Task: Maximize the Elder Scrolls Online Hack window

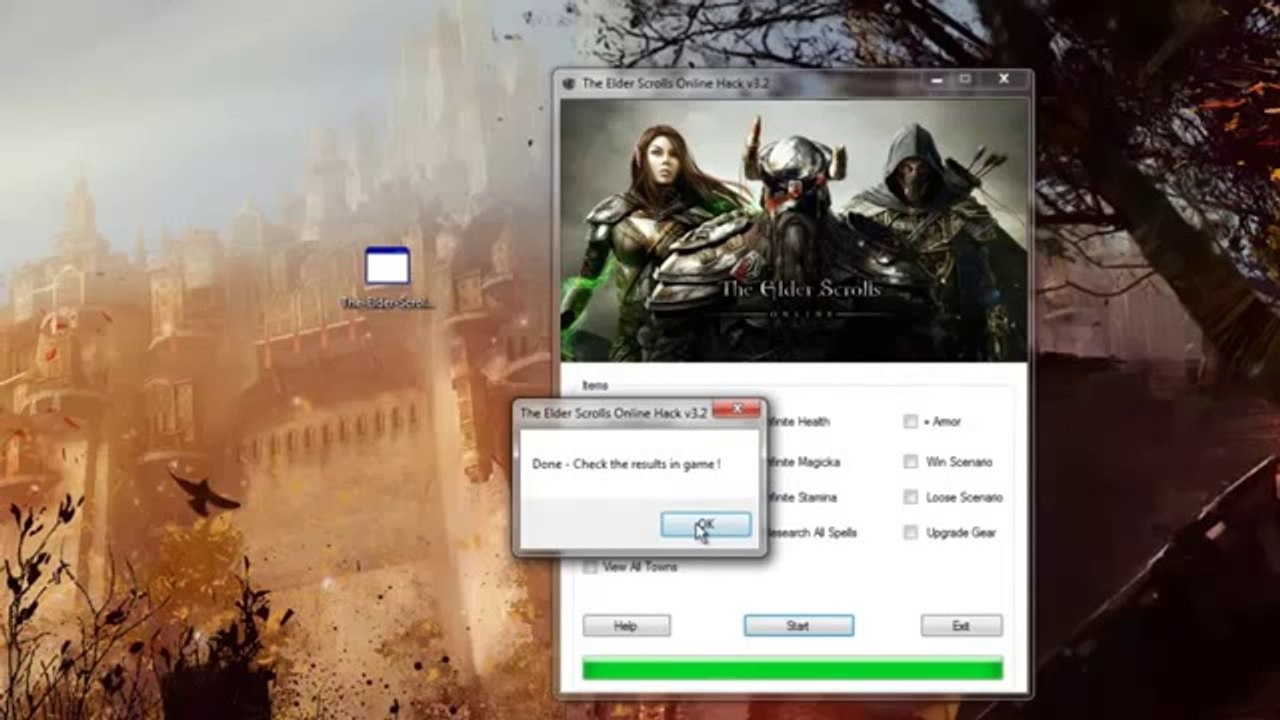Action: [965, 79]
